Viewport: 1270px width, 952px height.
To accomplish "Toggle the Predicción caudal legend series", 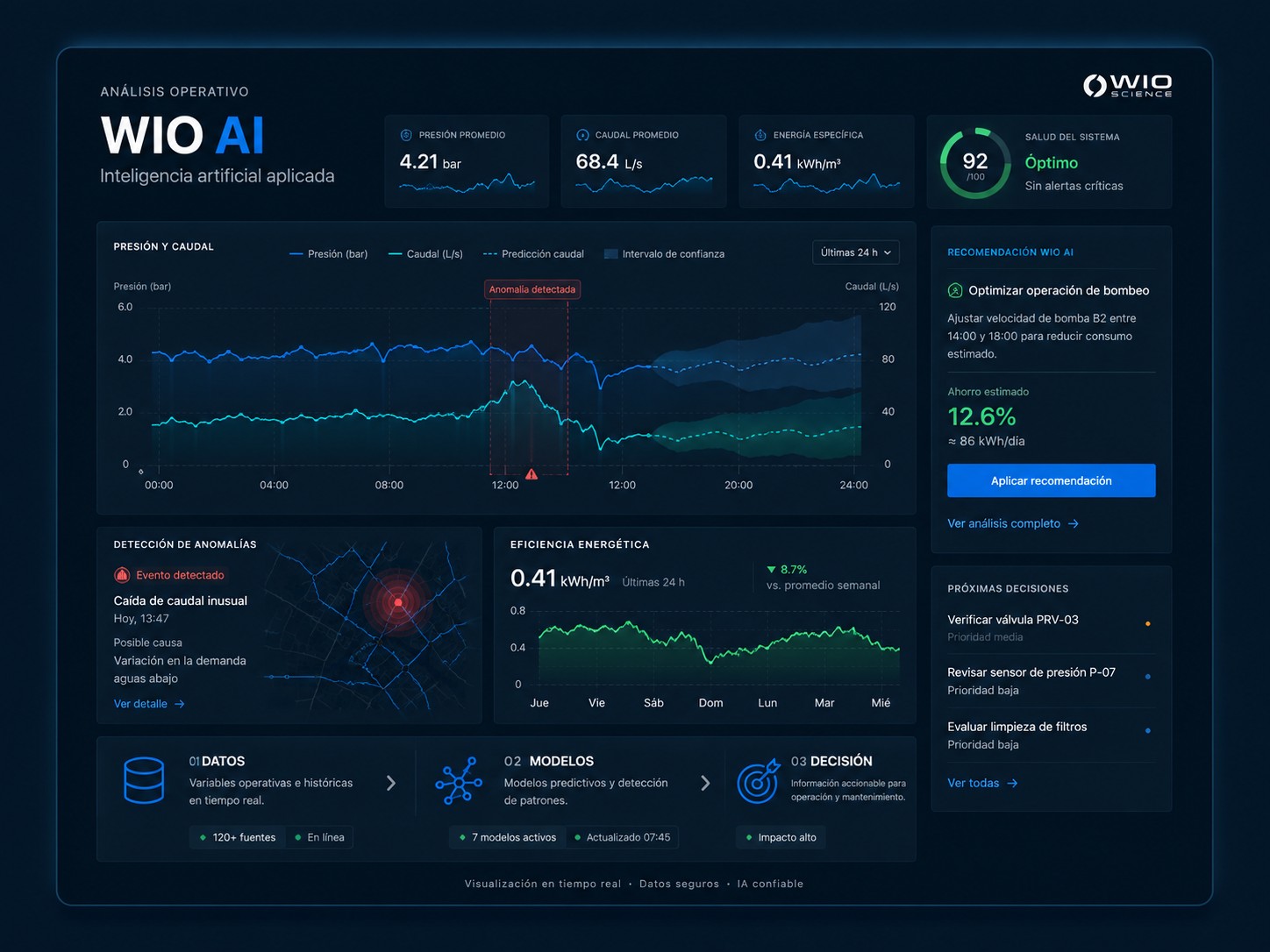I will point(533,254).
